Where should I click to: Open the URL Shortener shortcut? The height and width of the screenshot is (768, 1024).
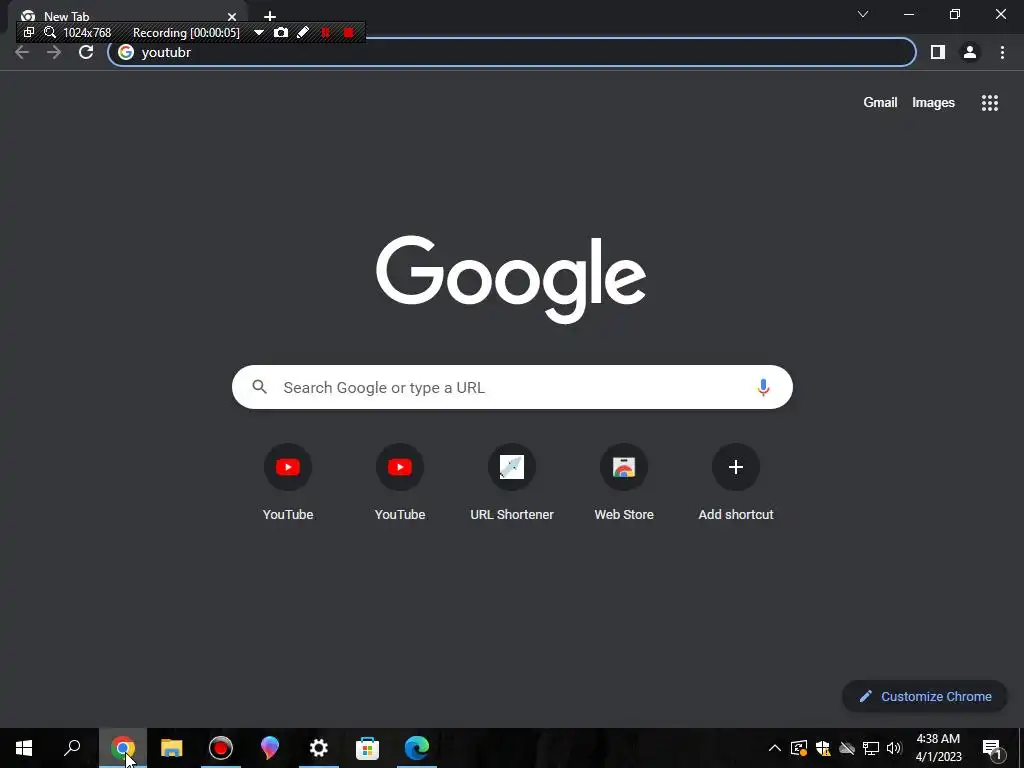click(x=512, y=483)
